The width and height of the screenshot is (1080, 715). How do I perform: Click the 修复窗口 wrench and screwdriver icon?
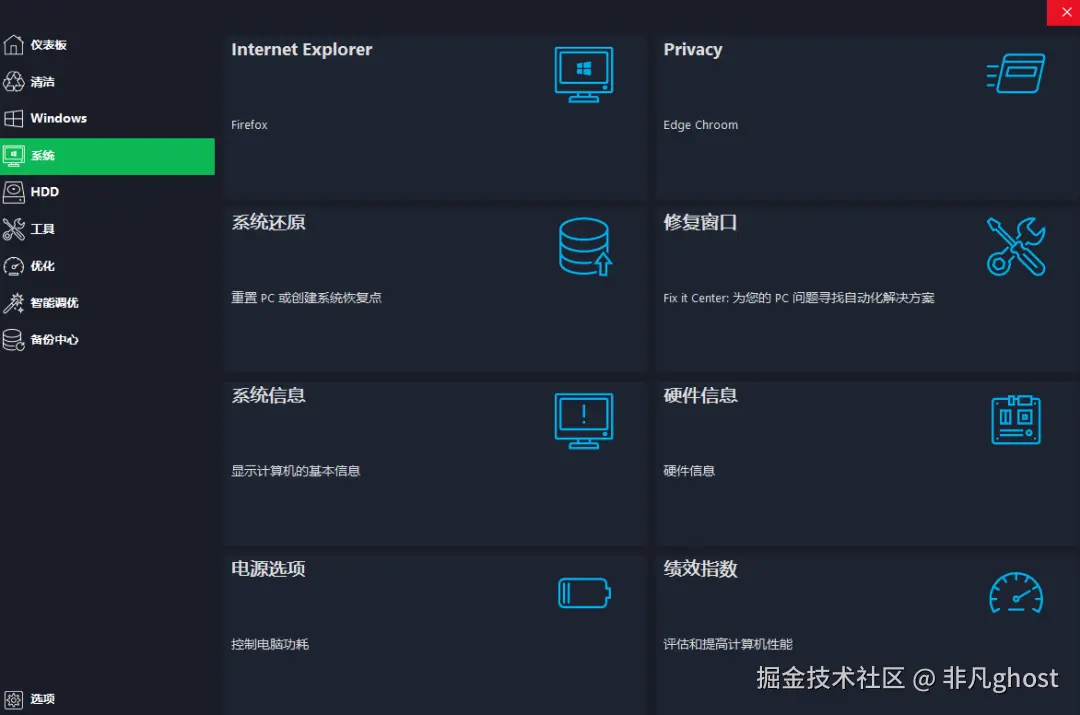[x=1015, y=246]
